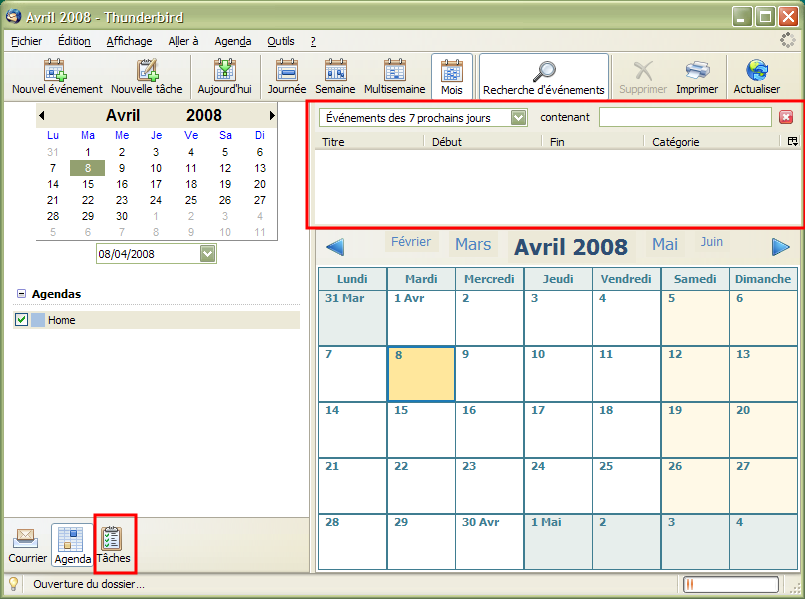Collapse the Agendas section
This screenshot has height=599, width=805.
[21, 294]
